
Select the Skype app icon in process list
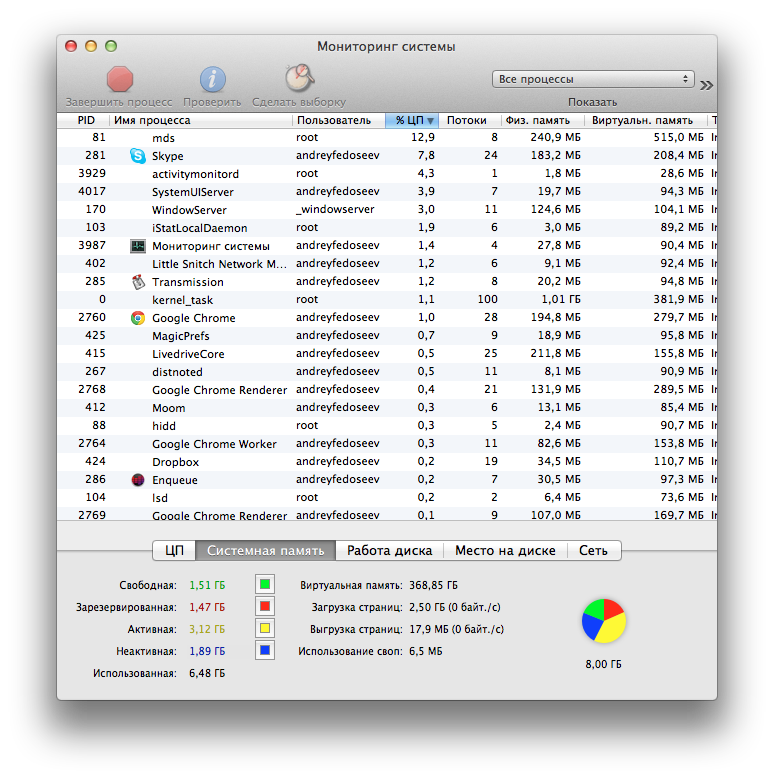pos(138,156)
